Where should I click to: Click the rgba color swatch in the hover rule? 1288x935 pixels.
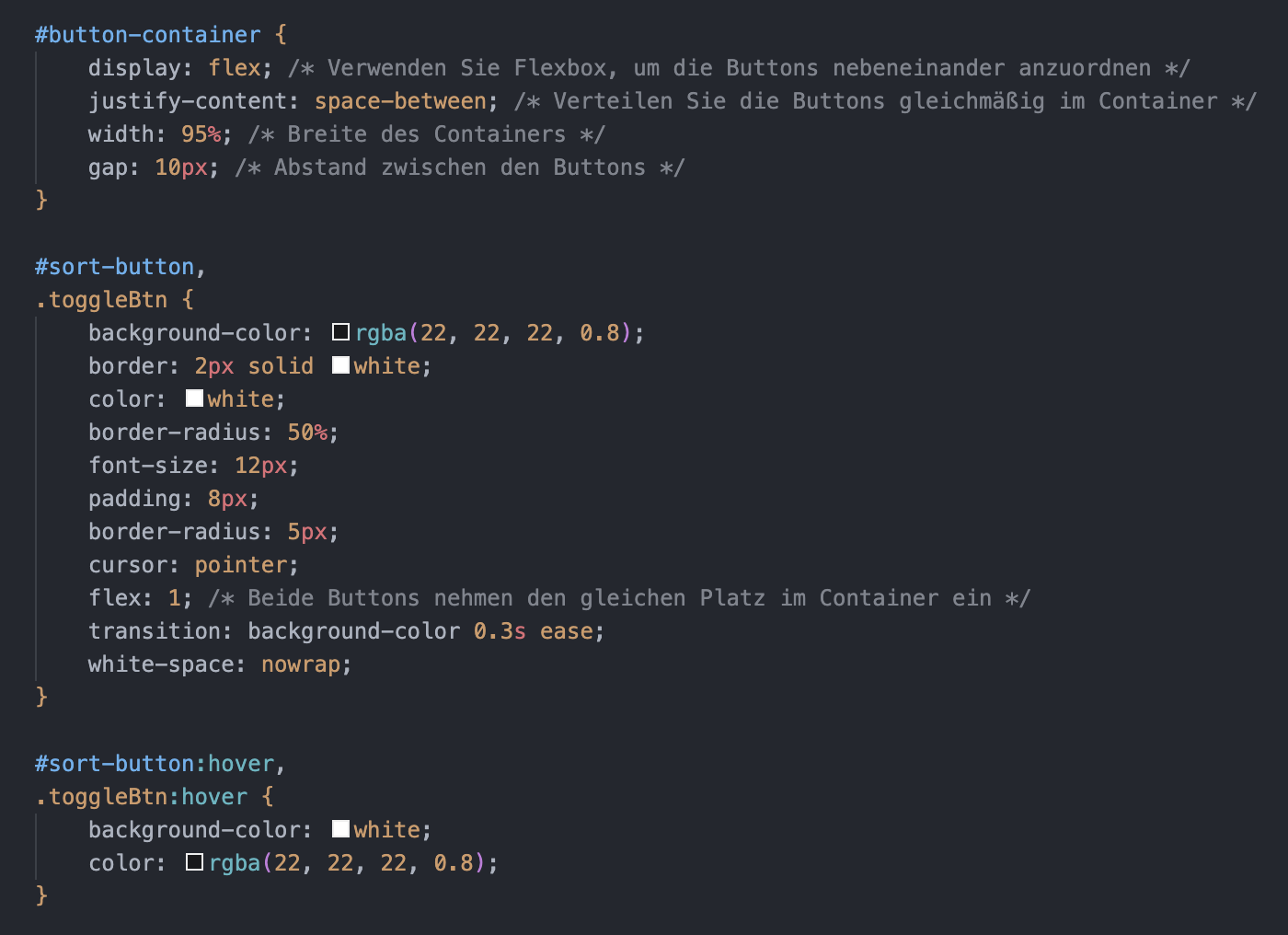195,862
